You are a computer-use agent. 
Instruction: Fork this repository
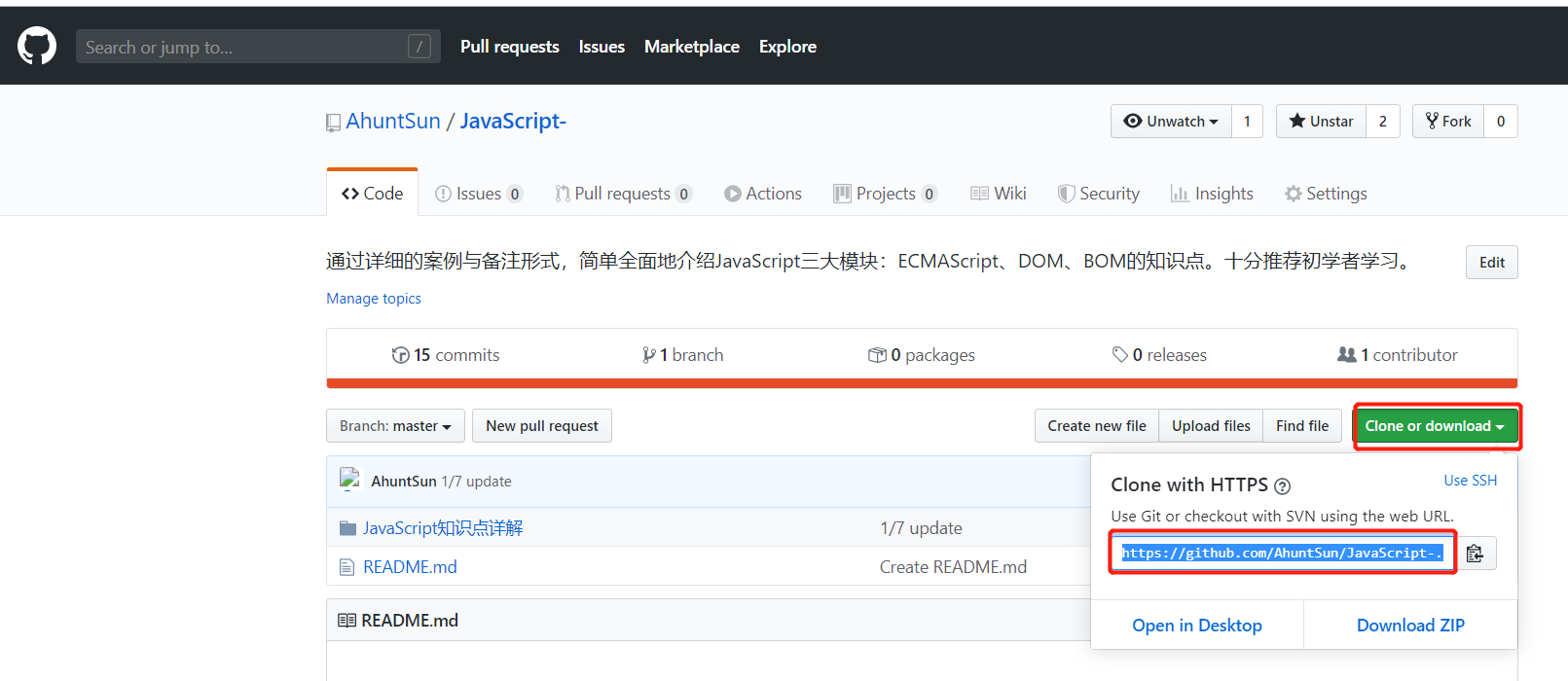click(x=1448, y=121)
